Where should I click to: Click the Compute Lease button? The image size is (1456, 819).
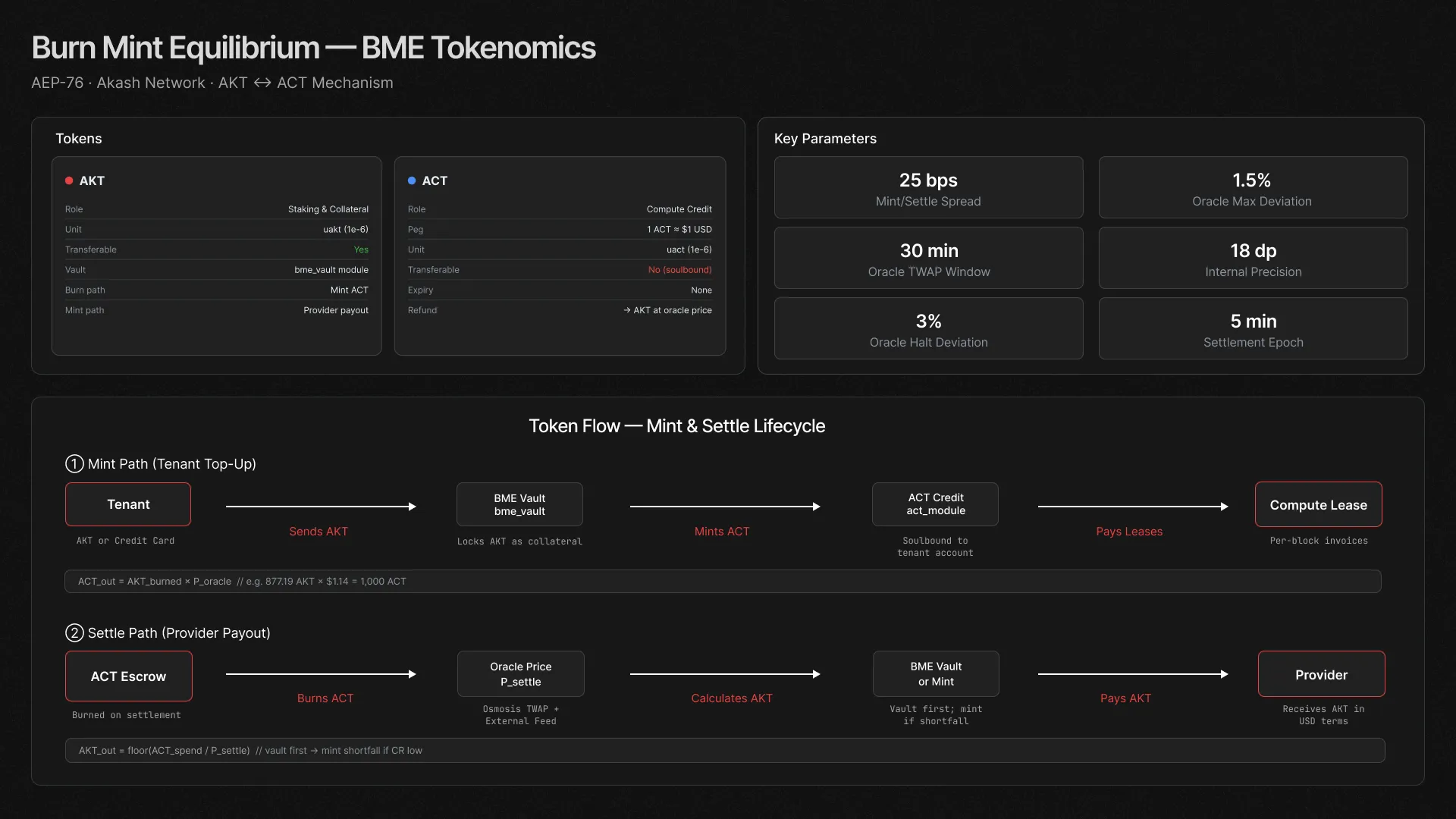coord(1319,504)
